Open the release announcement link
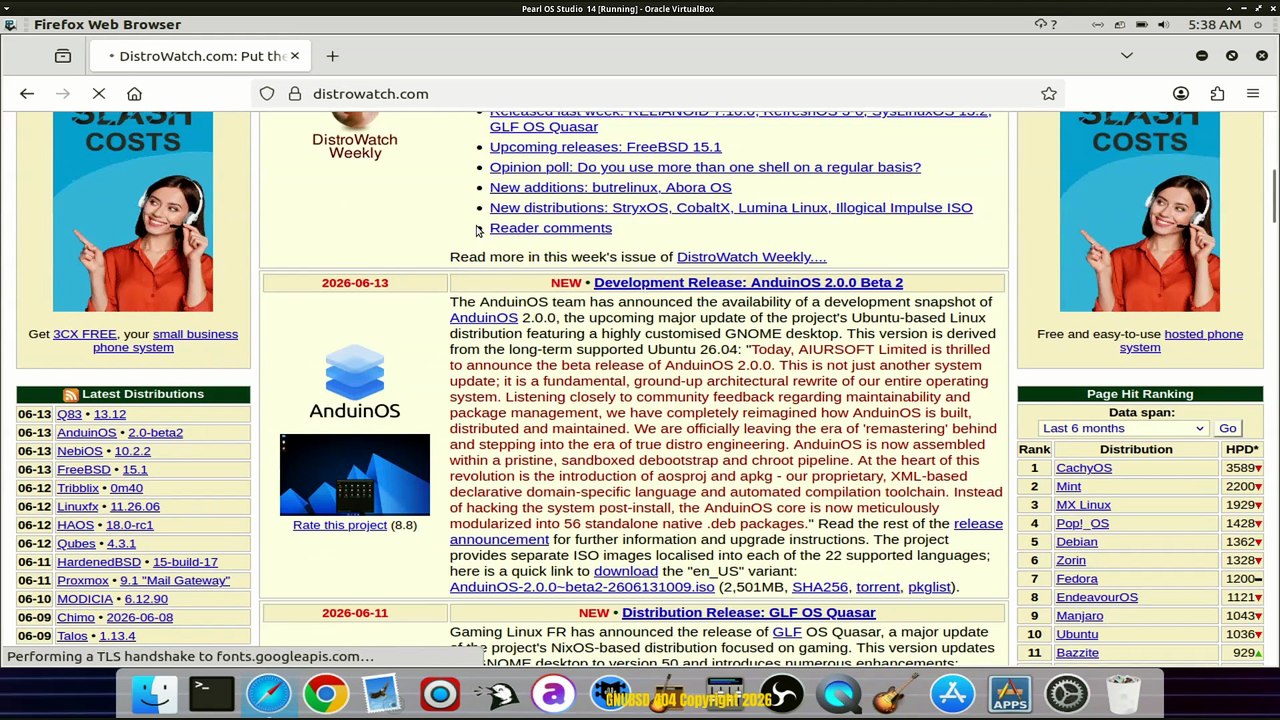The width and height of the screenshot is (1280, 720). (x=977, y=524)
